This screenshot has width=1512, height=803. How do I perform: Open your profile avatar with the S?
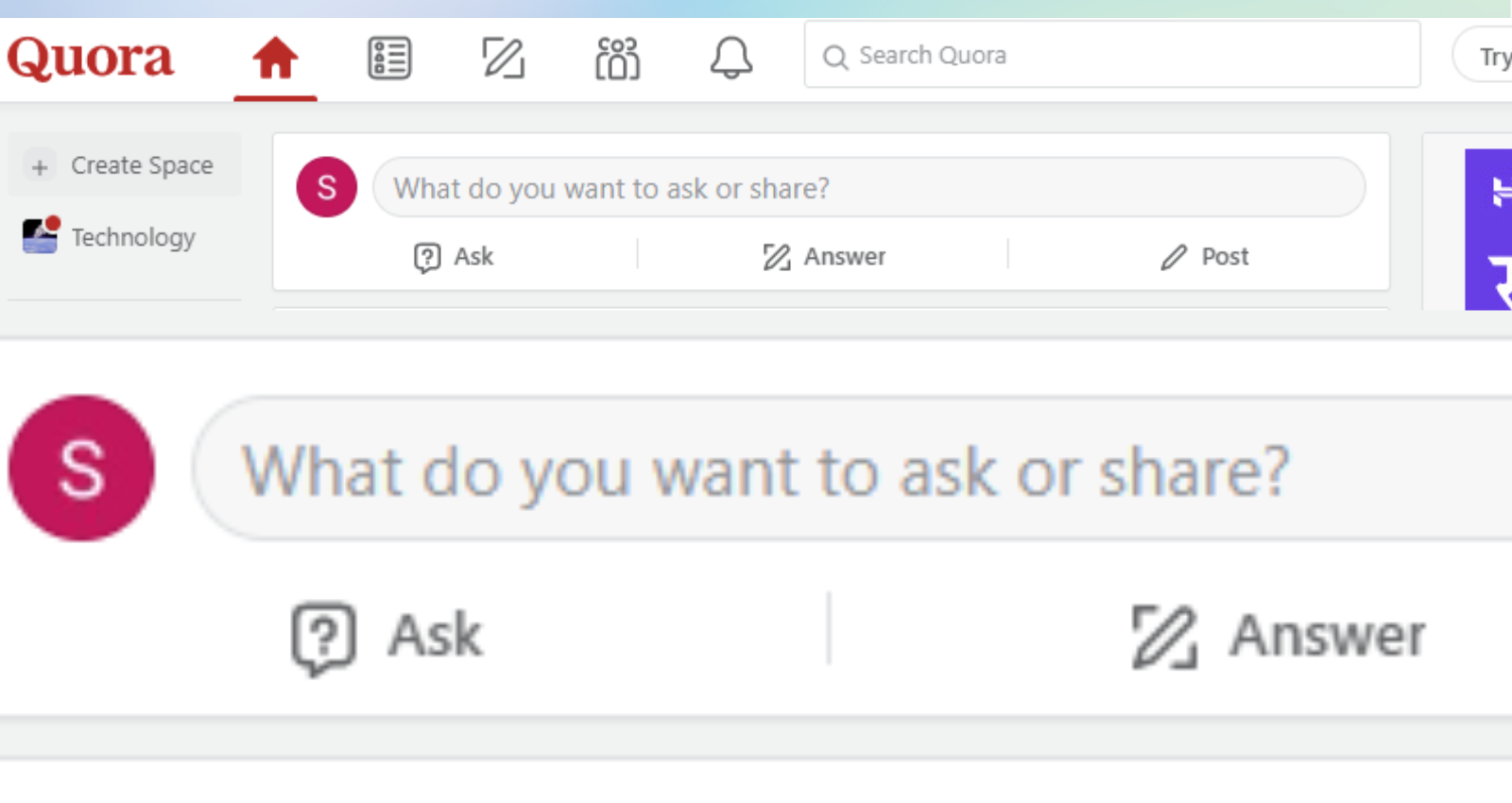[326, 186]
